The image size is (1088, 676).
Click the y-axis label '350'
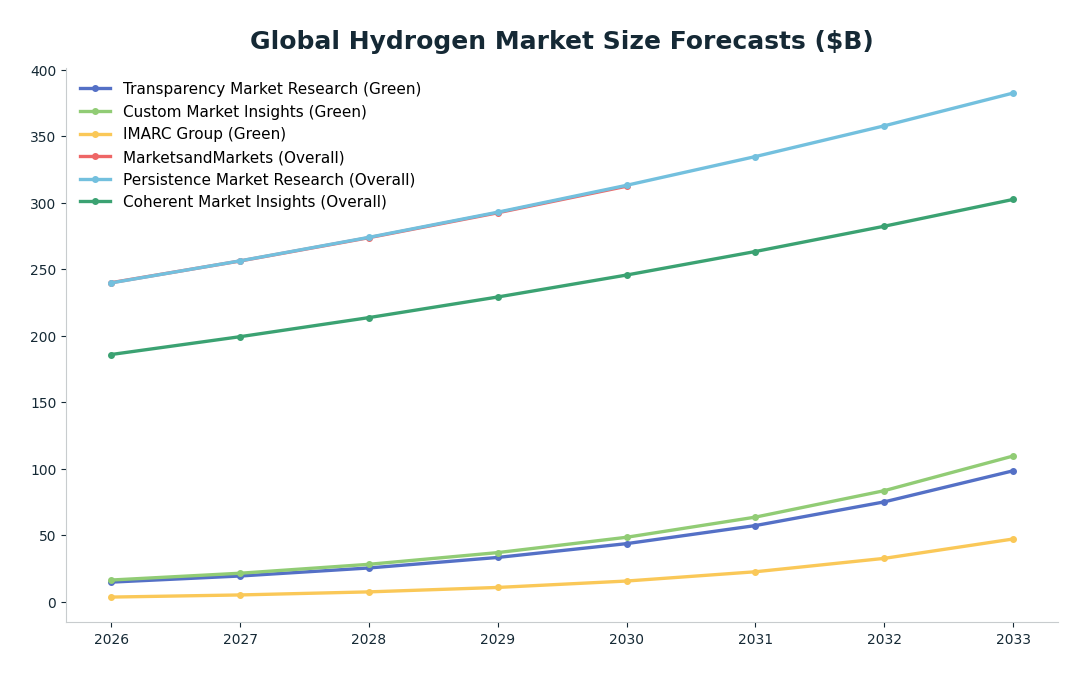pyautogui.click(x=44, y=137)
